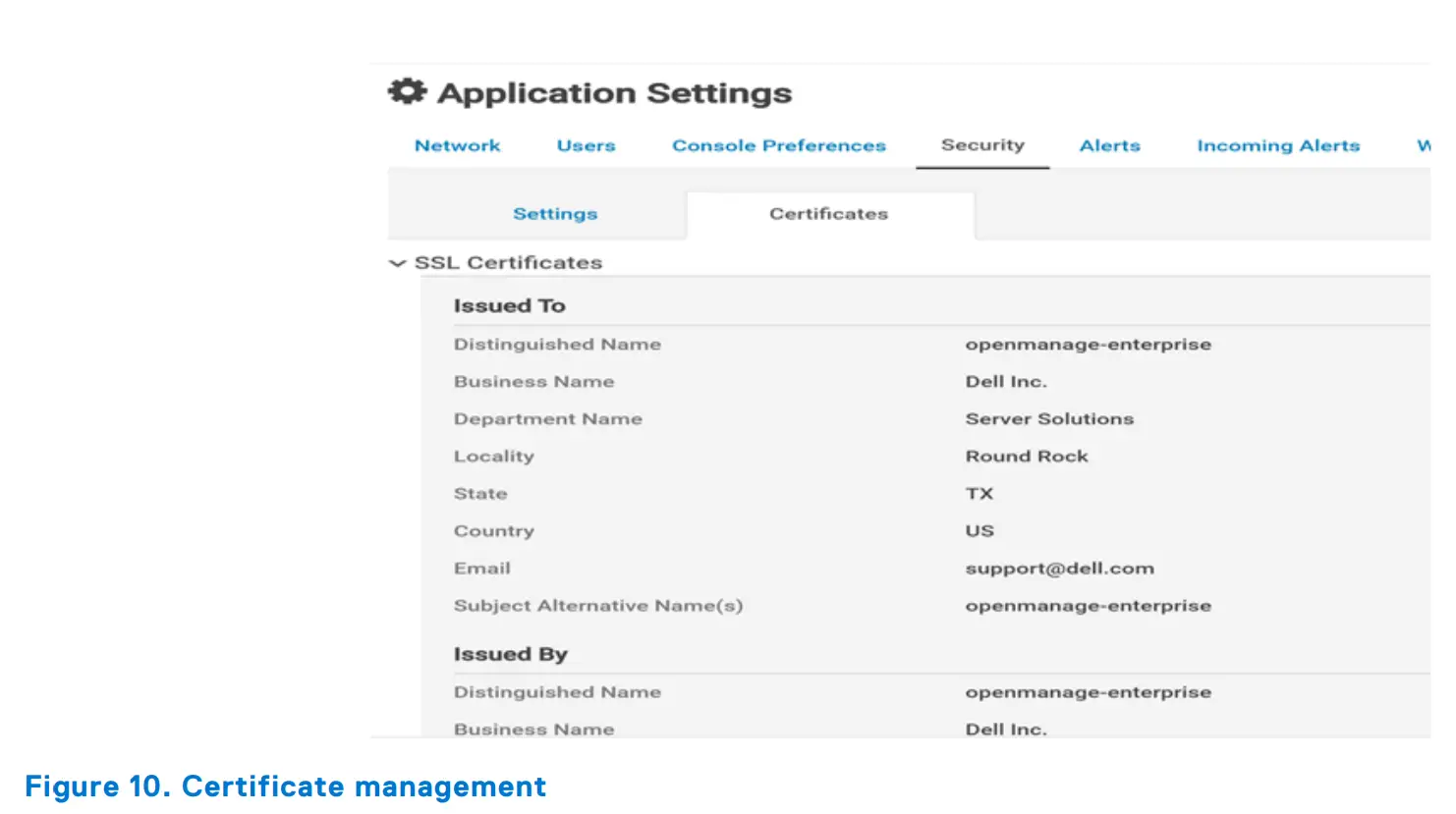Expand the SSL Certificates disclosure chevron

pos(396,262)
